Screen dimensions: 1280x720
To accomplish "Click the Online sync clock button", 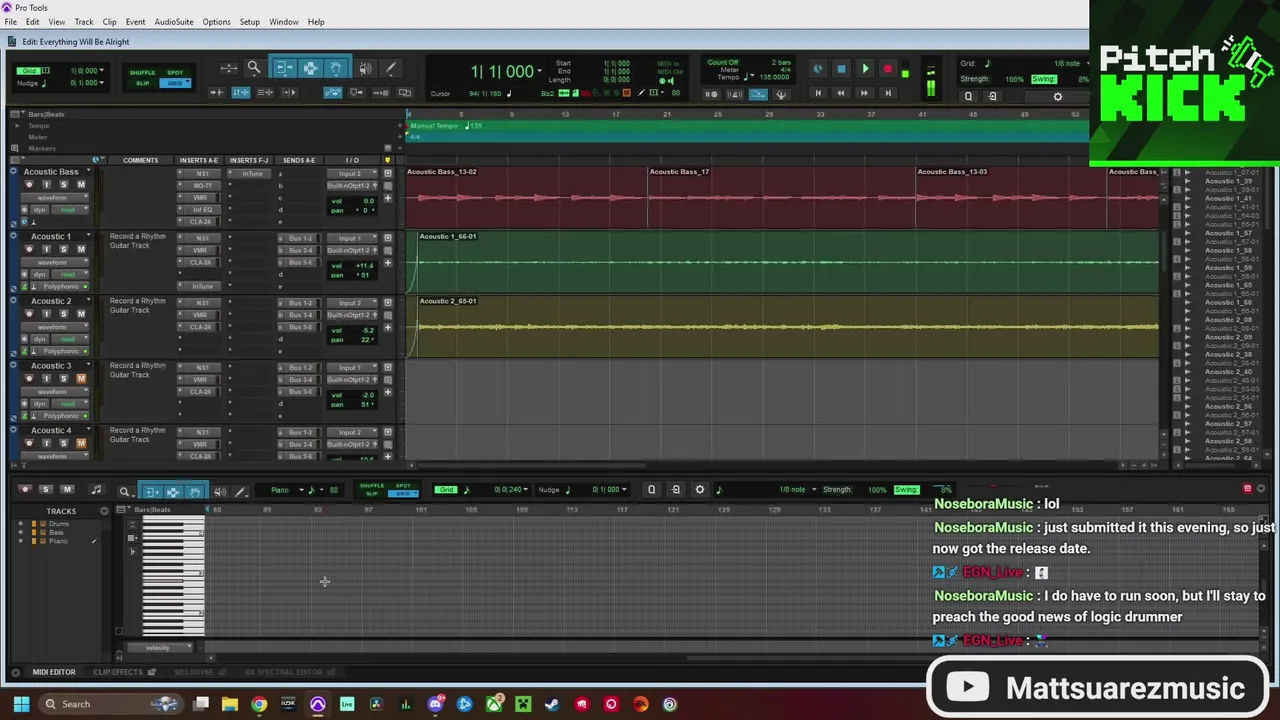I will [817, 69].
